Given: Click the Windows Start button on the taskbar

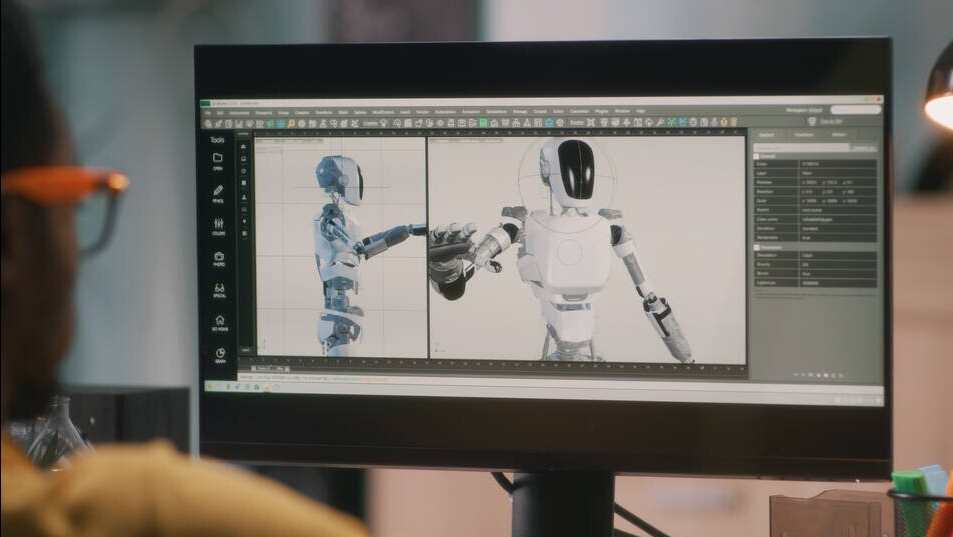Looking at the screenshot, I should point(210,385).
